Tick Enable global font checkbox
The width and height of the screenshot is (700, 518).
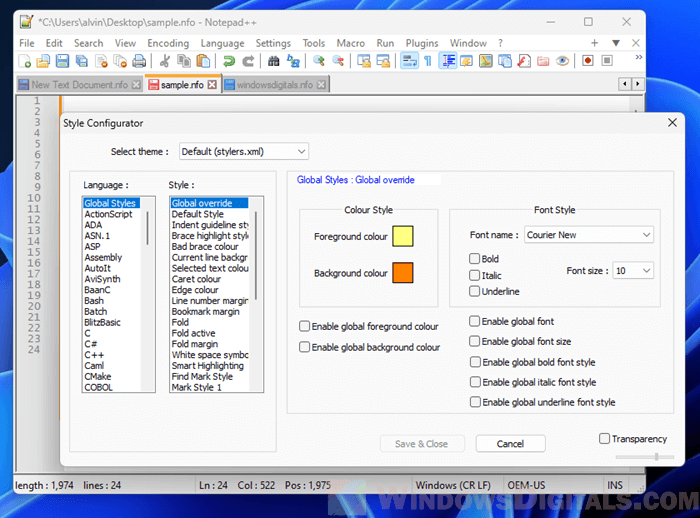point(474,321)
